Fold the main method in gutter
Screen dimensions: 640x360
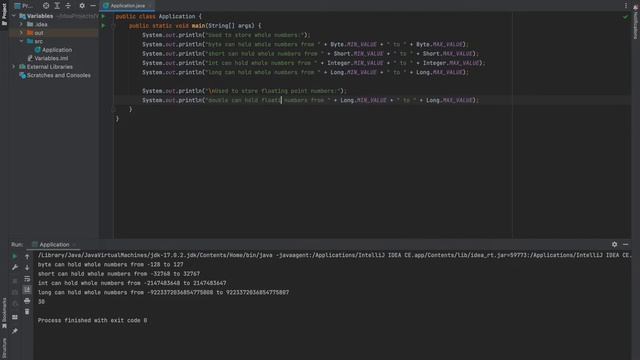pos(113,26)
